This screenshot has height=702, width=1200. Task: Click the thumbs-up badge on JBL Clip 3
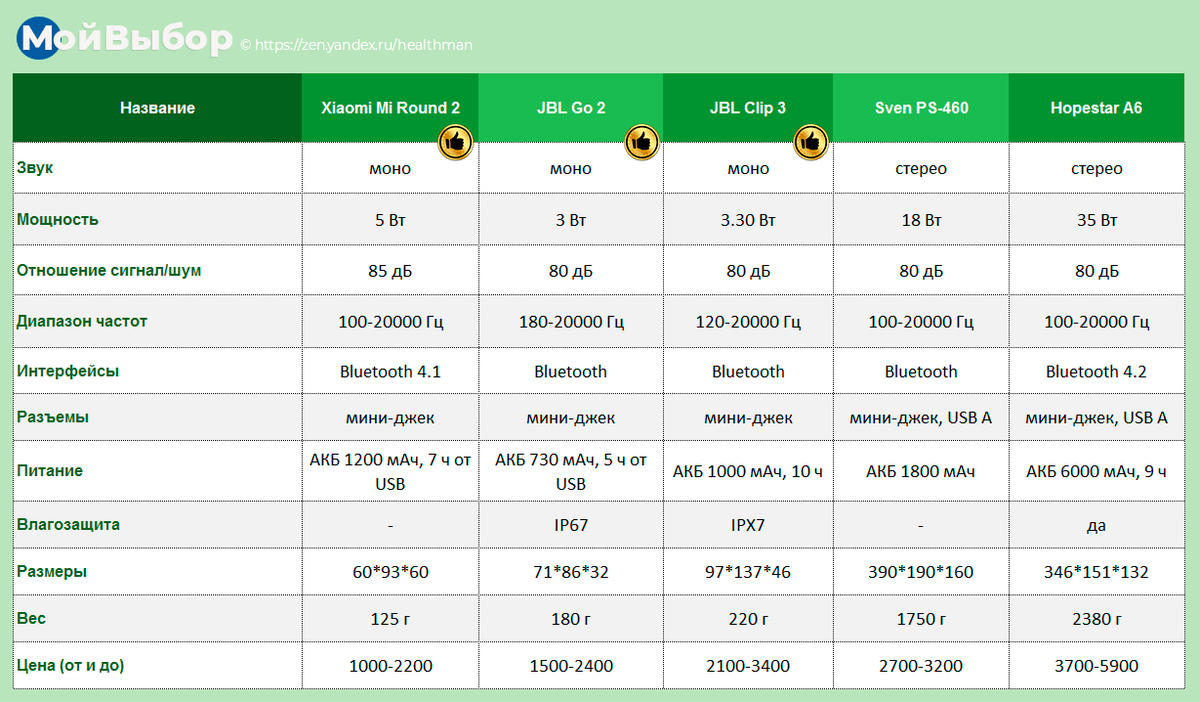click(x=811, y=143)
